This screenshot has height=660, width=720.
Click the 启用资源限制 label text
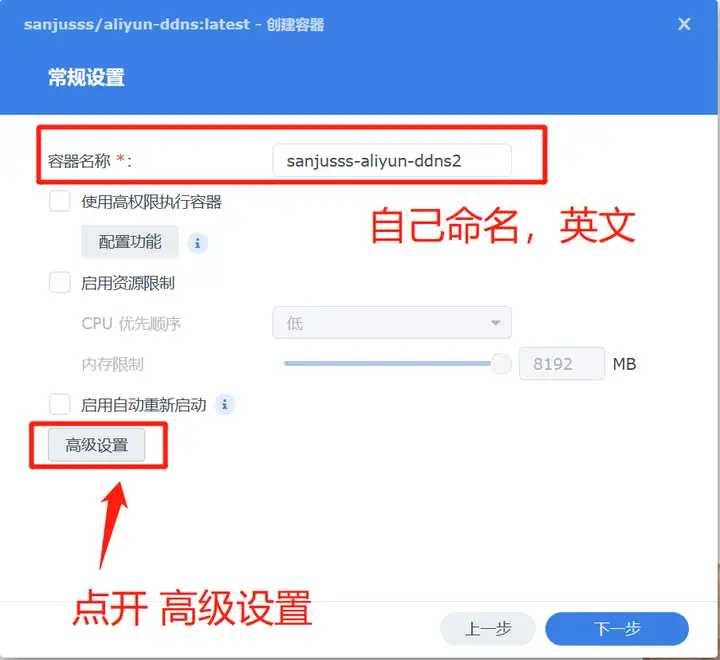(x=128, y=283)
